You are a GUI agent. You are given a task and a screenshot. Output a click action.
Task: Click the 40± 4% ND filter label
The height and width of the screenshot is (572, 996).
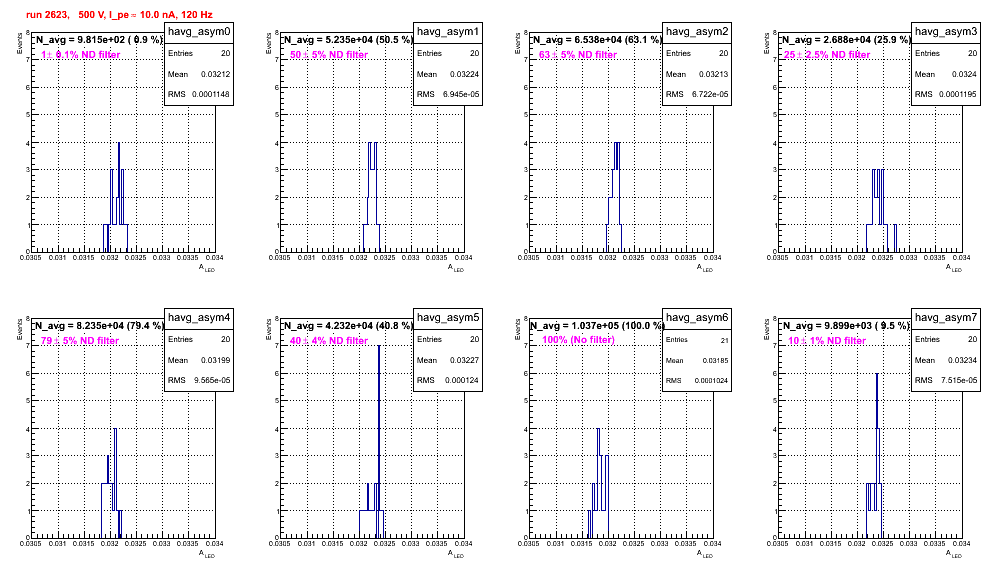329,341
